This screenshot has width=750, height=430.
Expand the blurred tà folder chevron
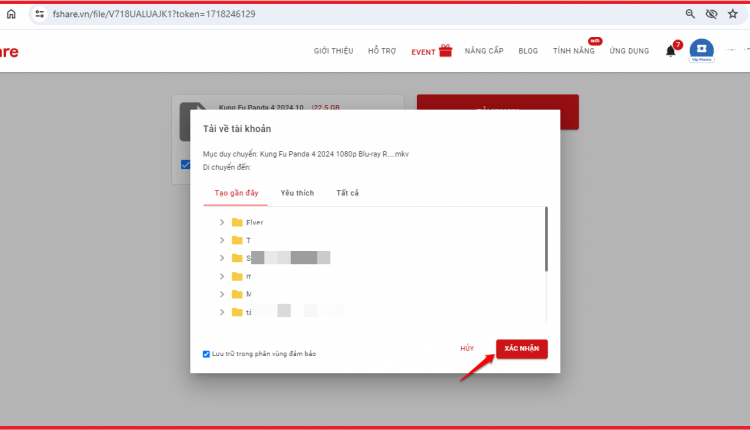(x=222, y=312)
